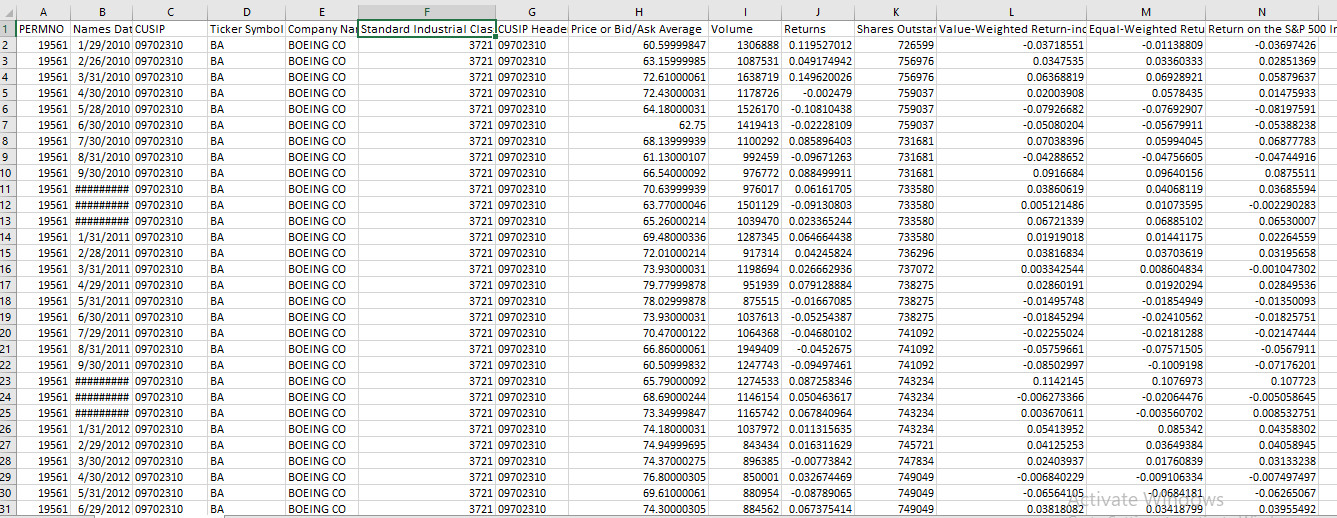This screenshot has height=518, width=1337.
Task: Click the Price or Bid/Ask Average cell
Action: point(638,29)
